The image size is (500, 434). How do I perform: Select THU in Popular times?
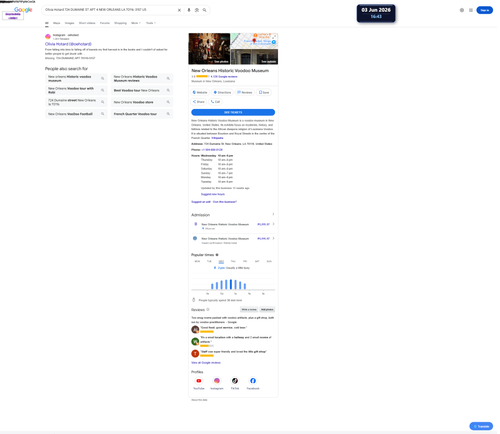[x=233, y=261]
